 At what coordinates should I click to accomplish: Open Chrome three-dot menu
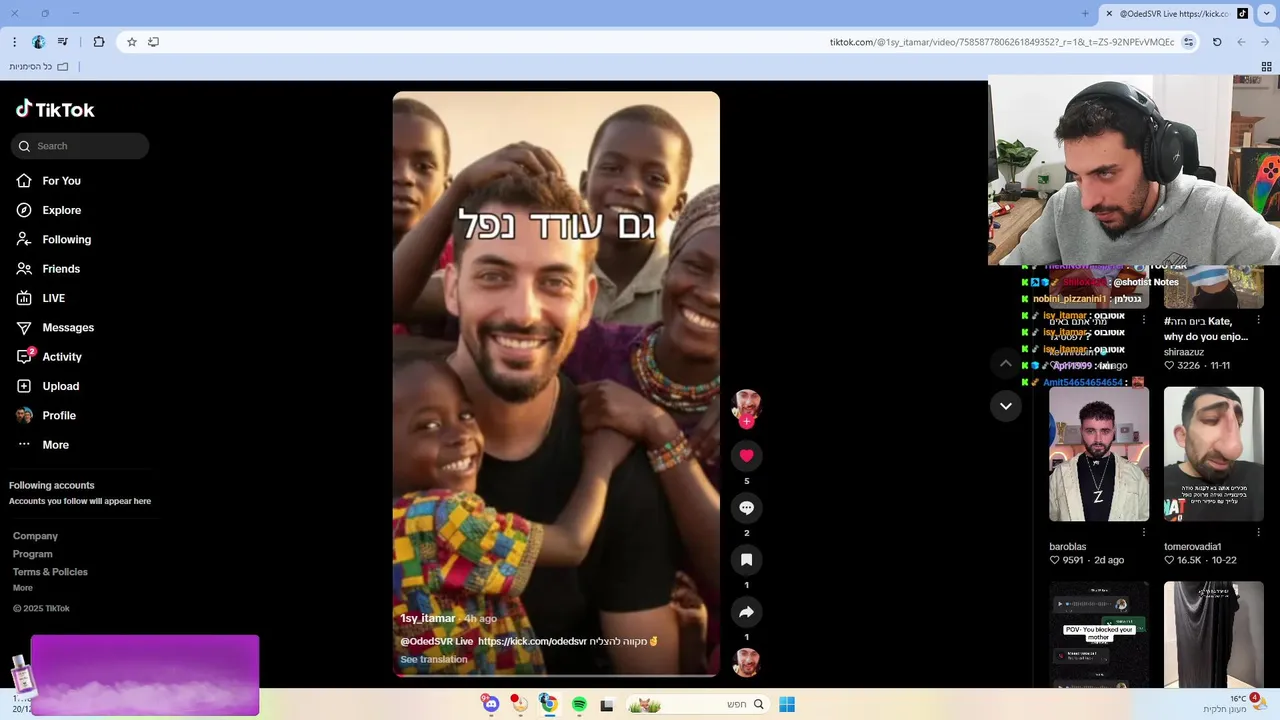coord(14,42)
